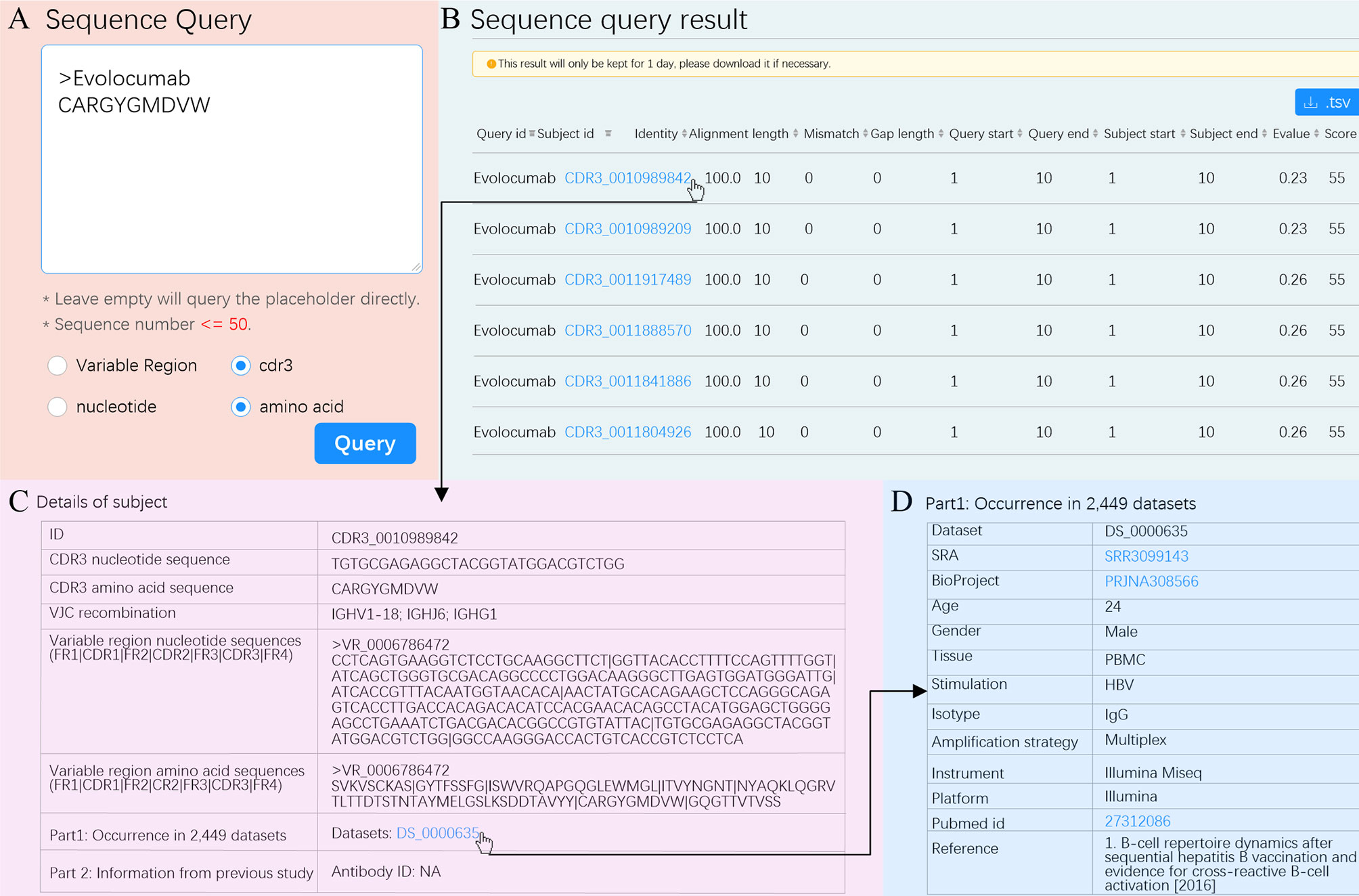Open subject CDR3_0010989209 link
The width and height of the screenshot is (1359, 896).
point(627,229)
